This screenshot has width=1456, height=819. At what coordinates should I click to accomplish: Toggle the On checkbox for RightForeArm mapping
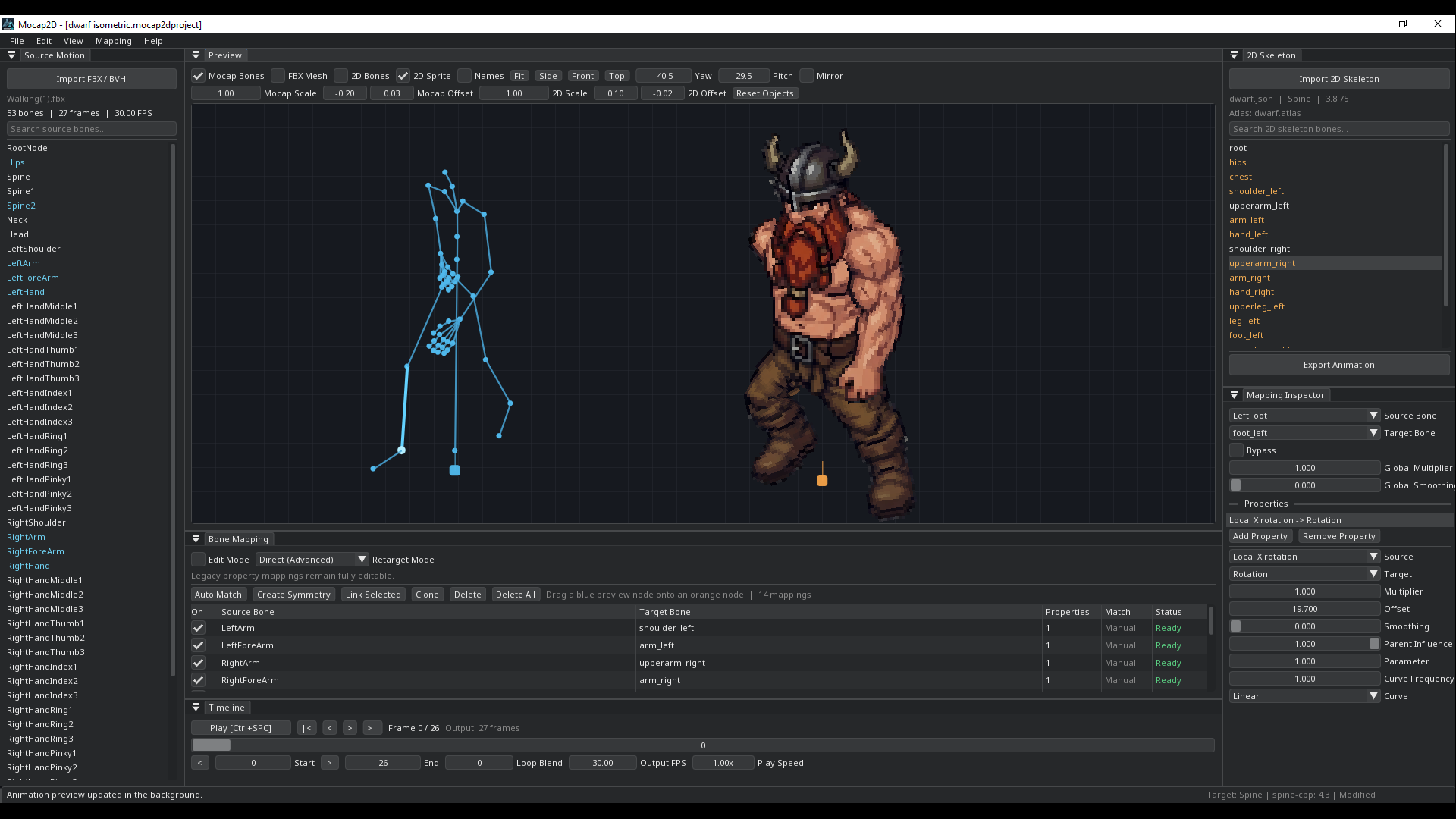[x=199, y=680]
